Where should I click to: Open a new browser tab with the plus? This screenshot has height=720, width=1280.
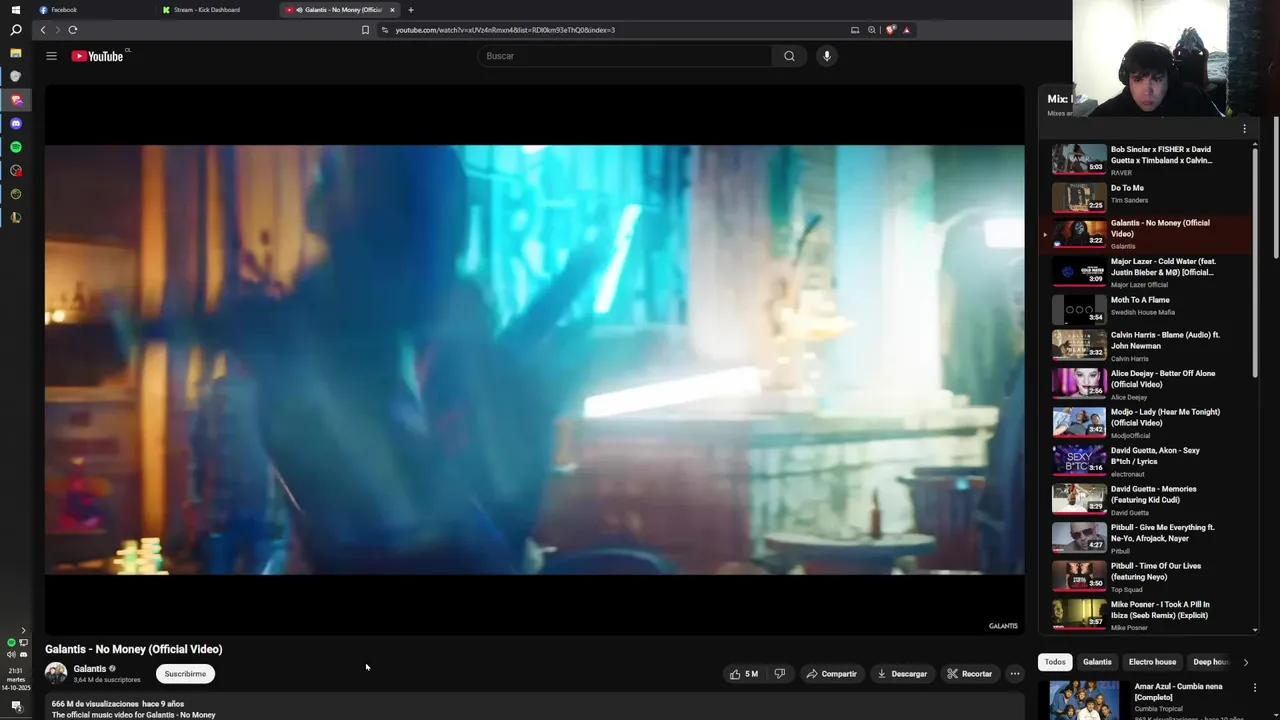pyautogui.click(x=411, y=10)
